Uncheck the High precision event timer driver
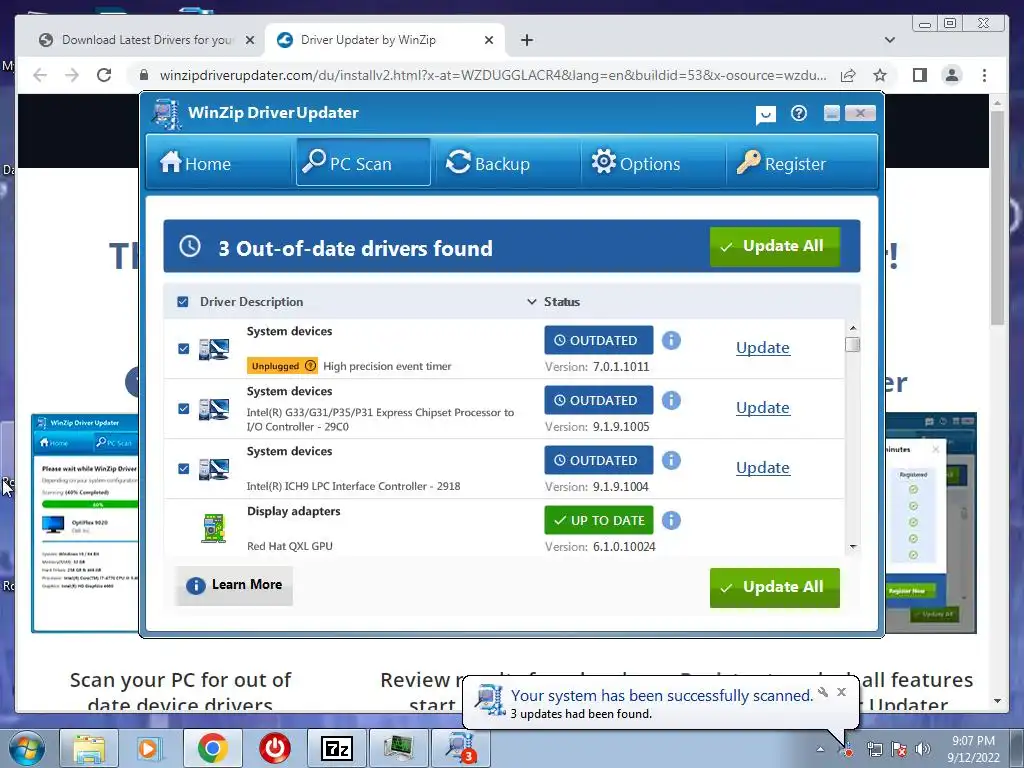Viewport: 1024px width, 768px height. 184,349
